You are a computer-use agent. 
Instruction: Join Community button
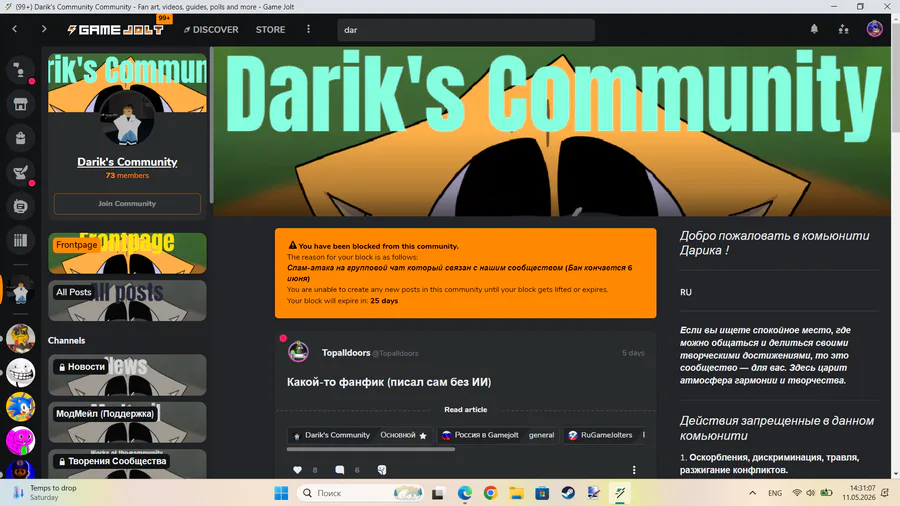127,204
